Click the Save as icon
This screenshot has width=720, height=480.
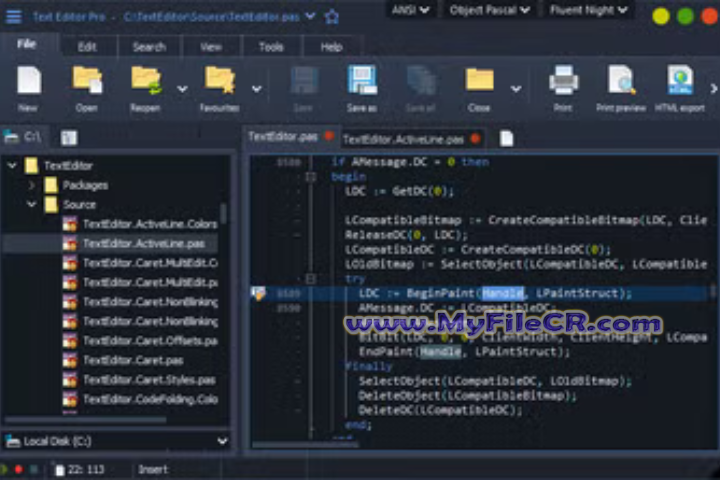coord(362,80)
